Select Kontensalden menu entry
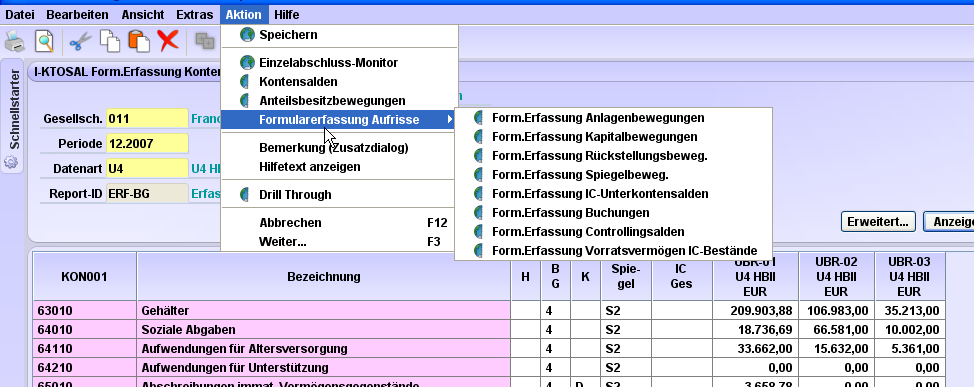Viewport: 974px width, 387px height. (x=339, y=82)
